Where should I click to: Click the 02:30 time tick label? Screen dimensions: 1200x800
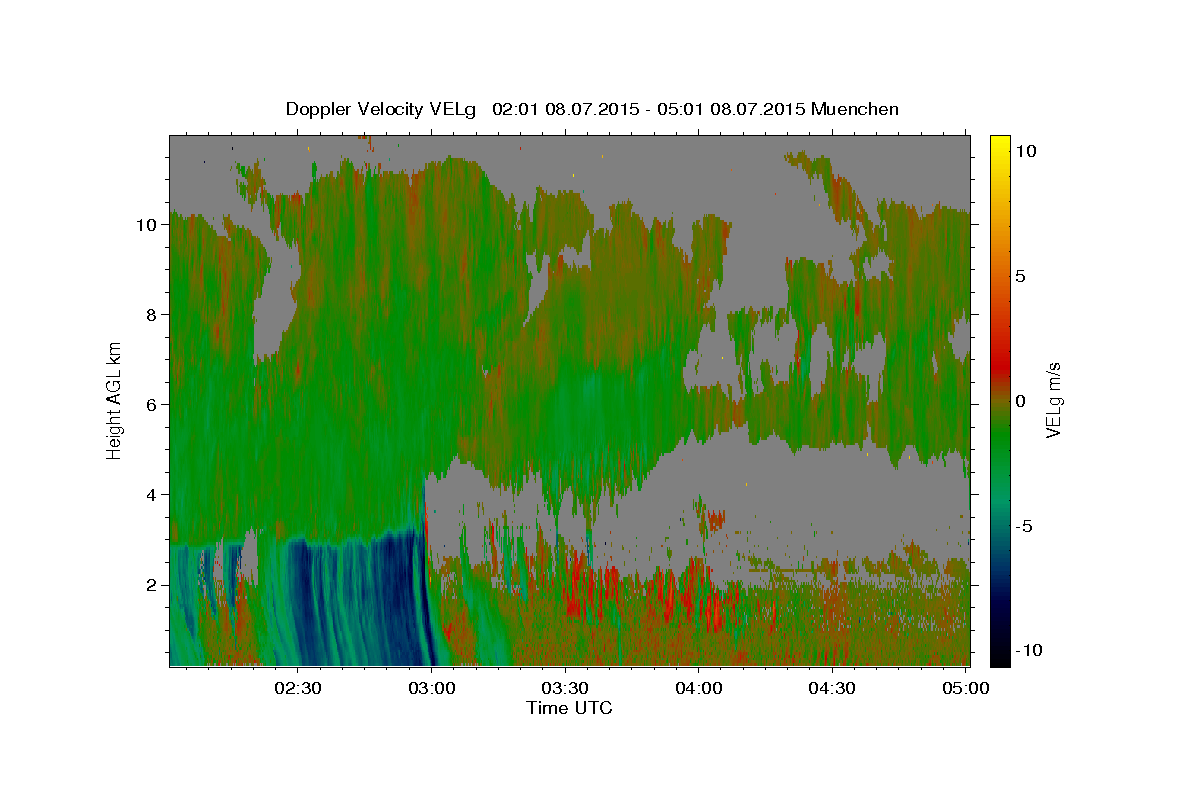click(297, 688)
